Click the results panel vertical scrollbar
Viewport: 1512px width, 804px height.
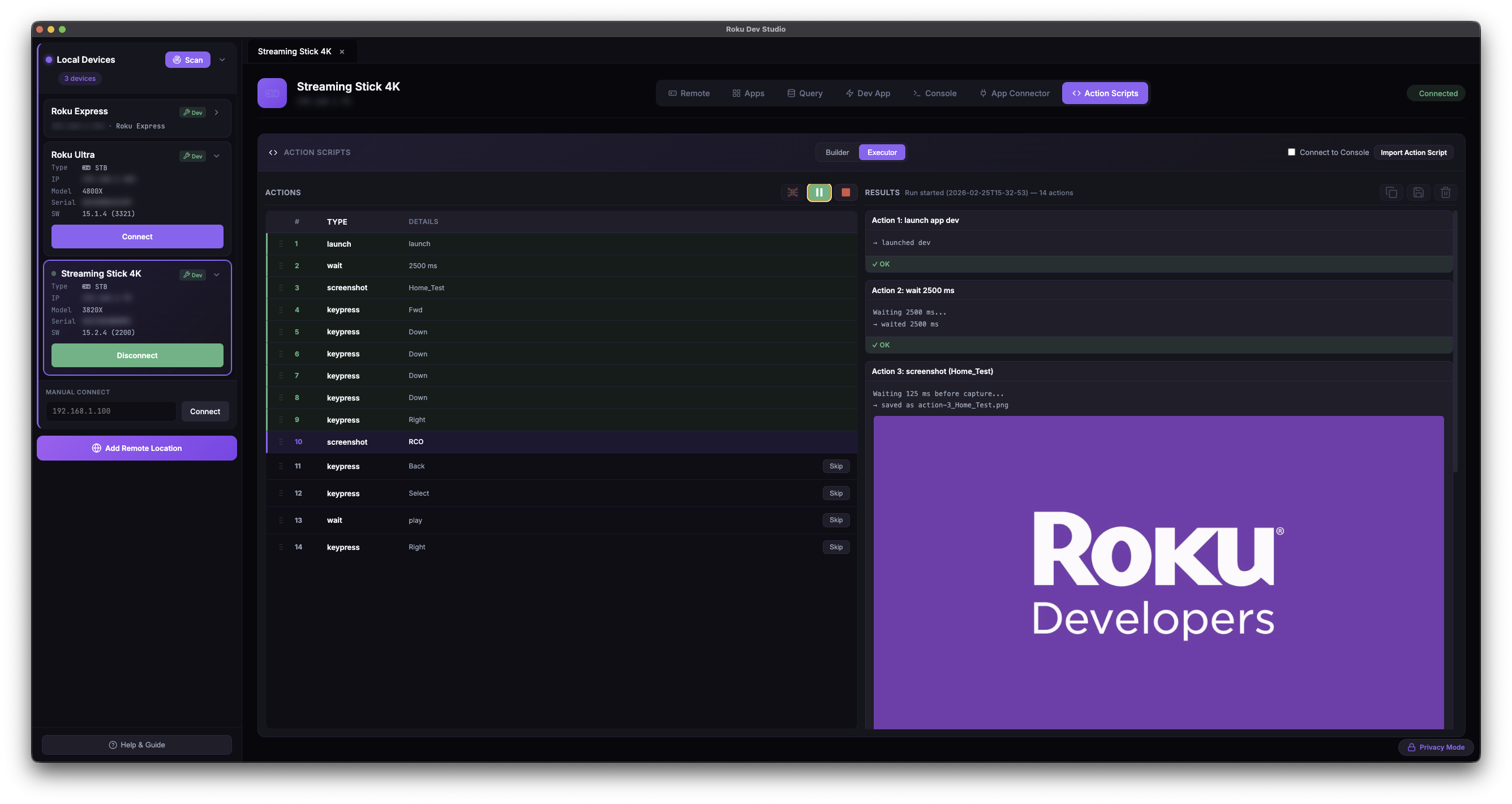coord(1455,342)
